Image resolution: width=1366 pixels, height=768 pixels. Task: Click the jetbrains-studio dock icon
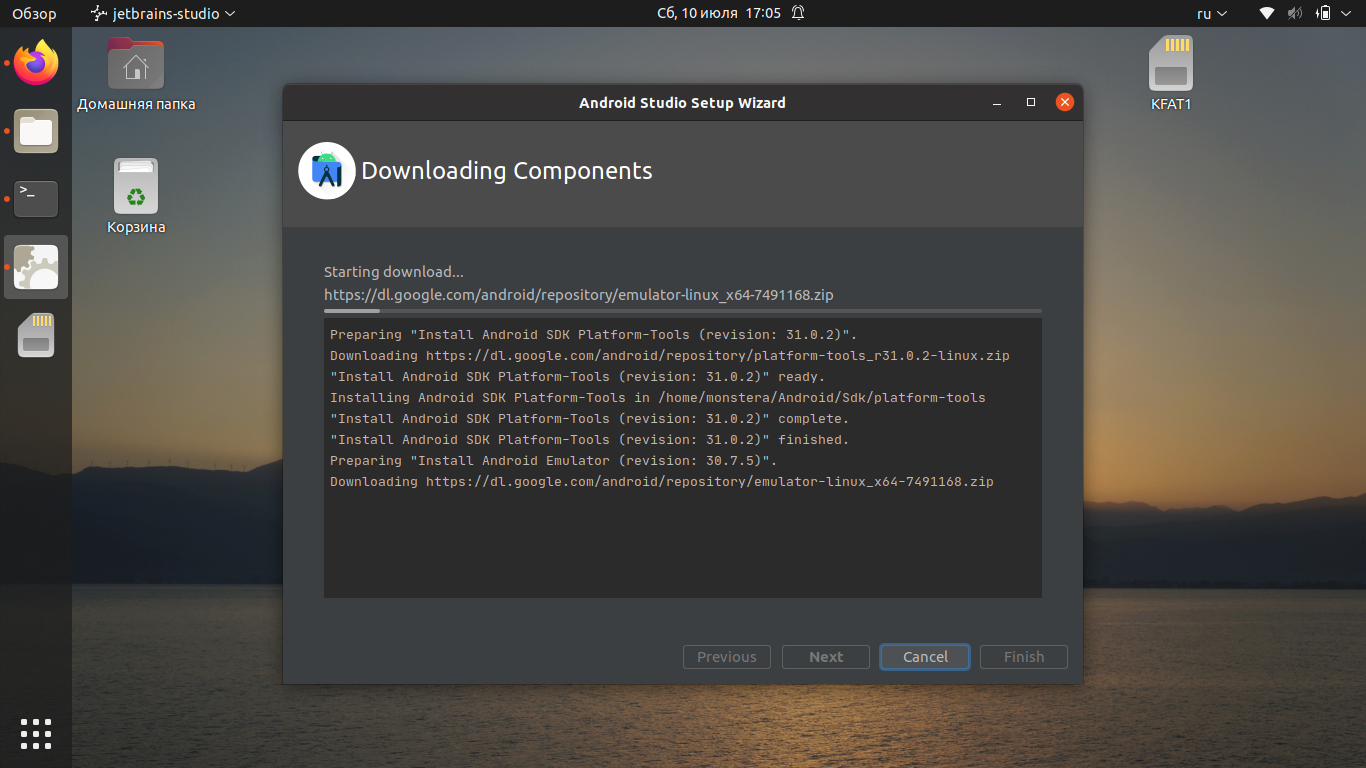36,267
